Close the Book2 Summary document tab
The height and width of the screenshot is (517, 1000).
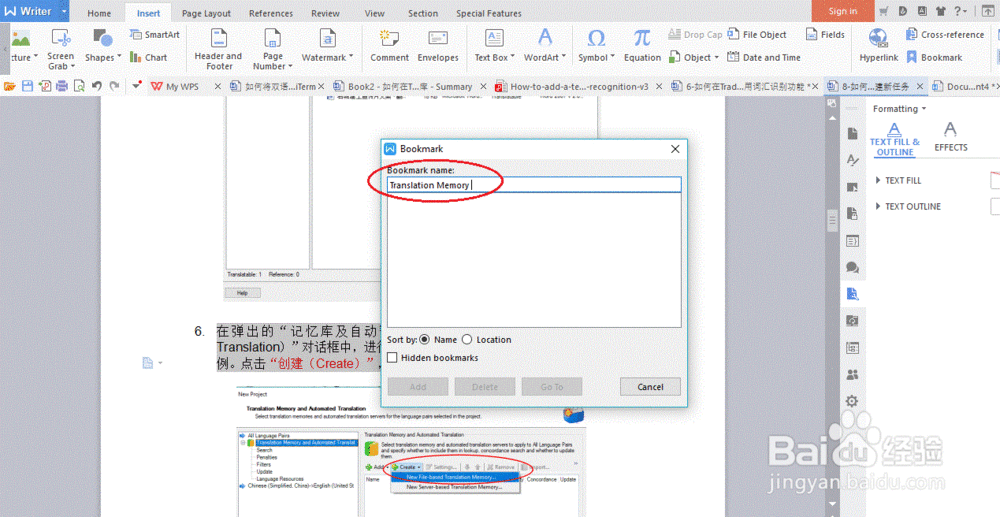click(483, 86)
